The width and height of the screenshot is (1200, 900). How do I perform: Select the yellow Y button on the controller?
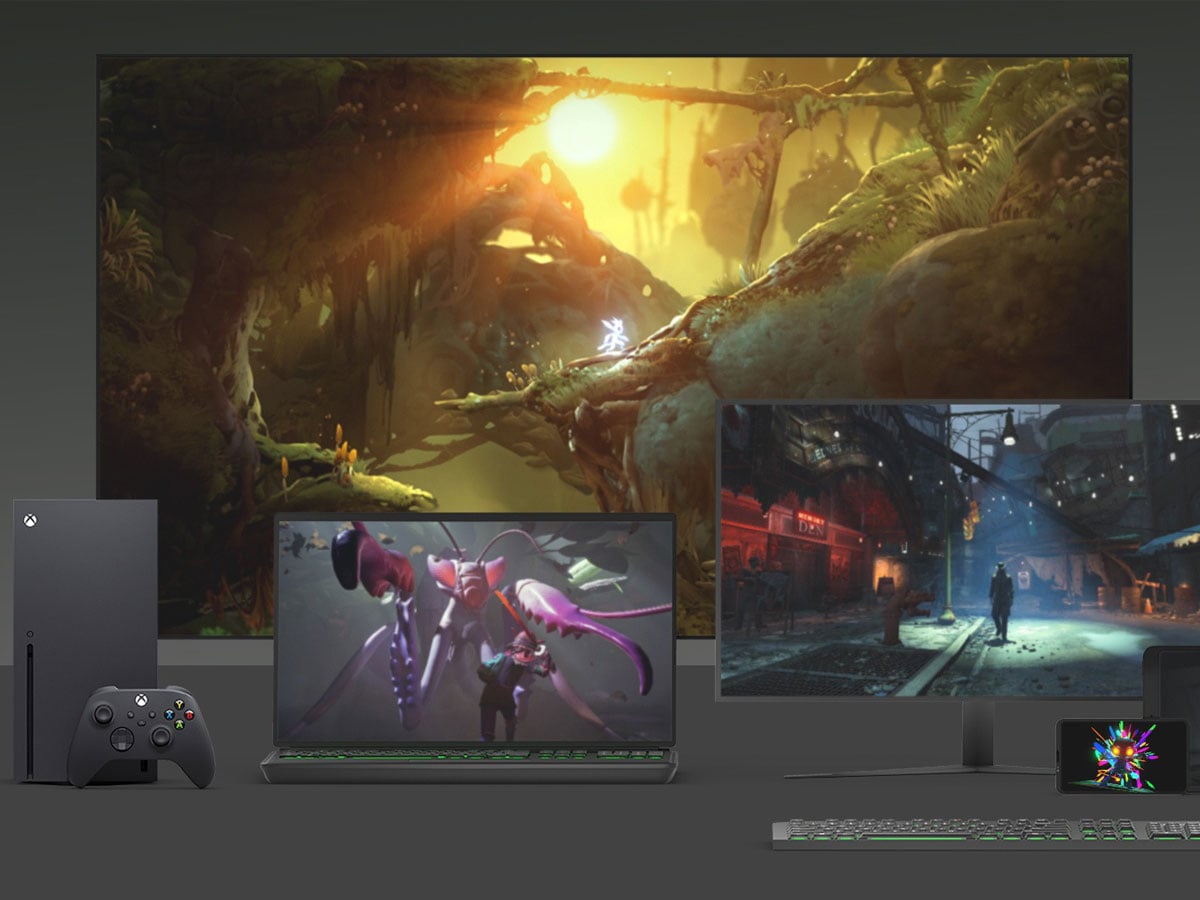coord(179,704)
